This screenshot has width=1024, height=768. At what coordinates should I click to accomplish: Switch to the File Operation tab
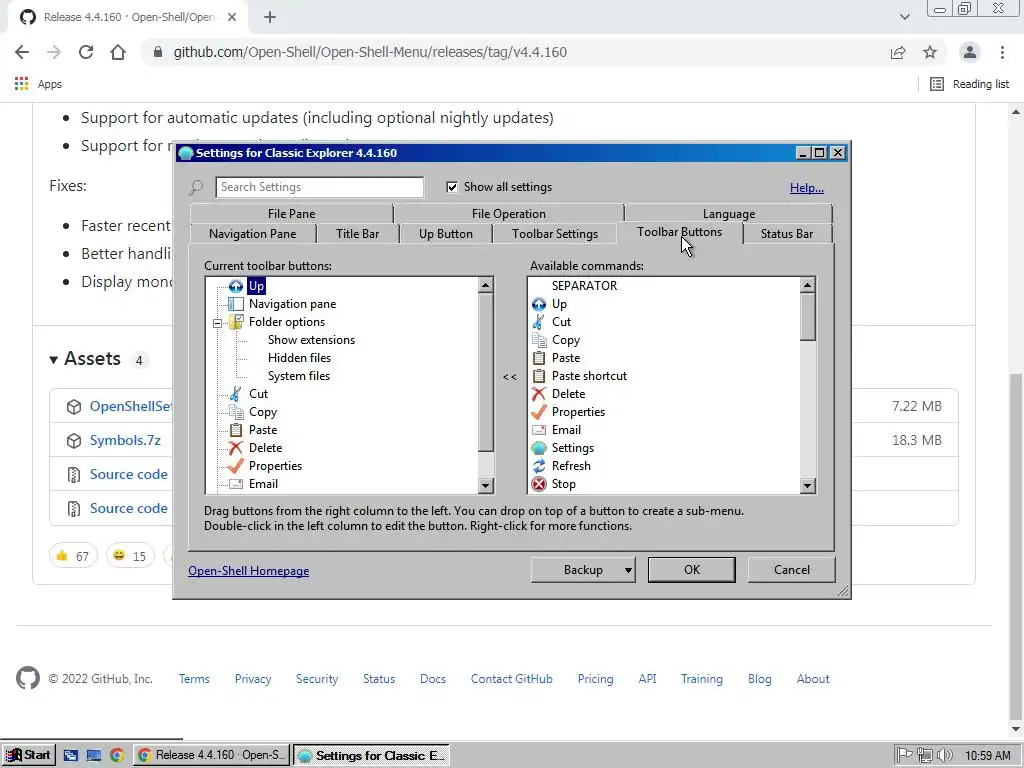pos(509,214)
